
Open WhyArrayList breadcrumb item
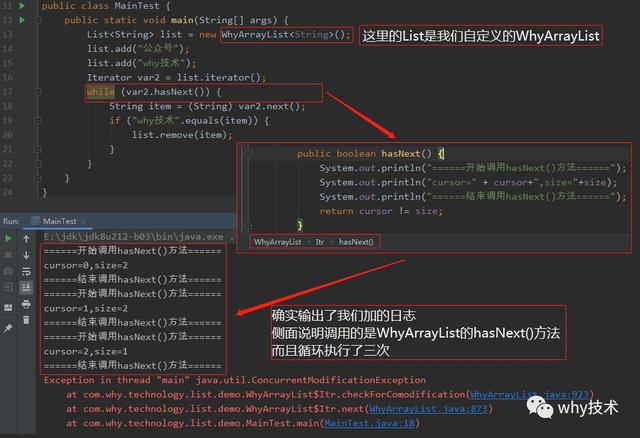(278, 242)
